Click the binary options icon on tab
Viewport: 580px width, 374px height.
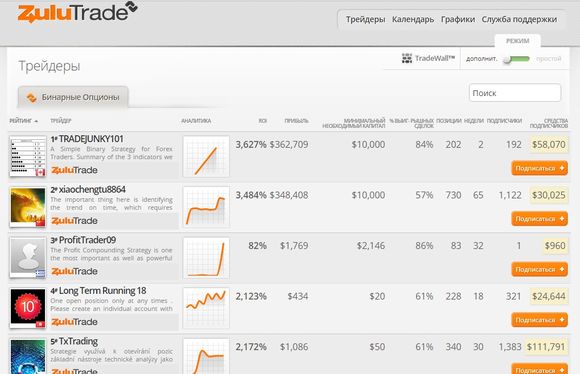pos(31,97)
